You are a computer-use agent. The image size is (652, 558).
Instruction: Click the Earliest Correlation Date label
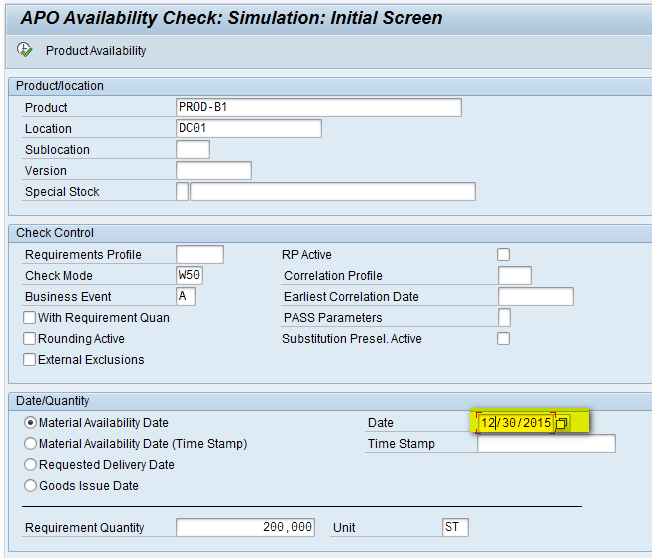coord(351,297)
